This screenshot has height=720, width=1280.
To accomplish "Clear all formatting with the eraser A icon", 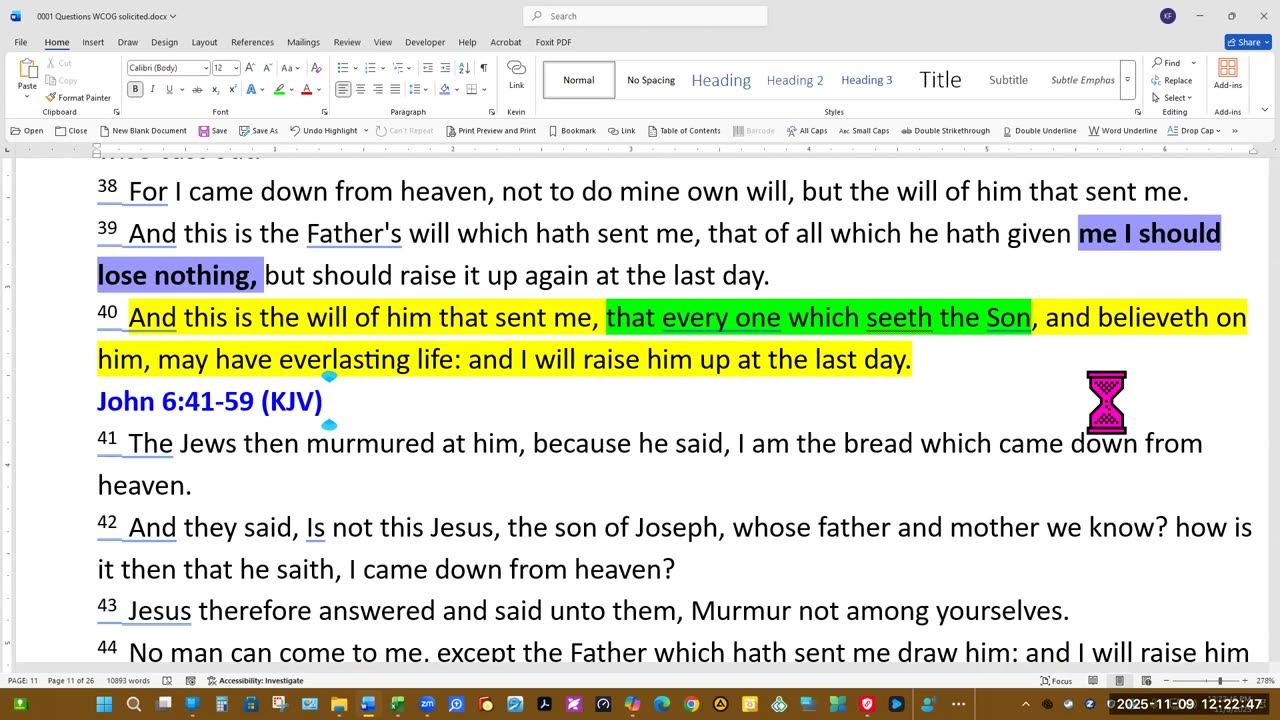I will pyautogui.click(x=316, y=68).
